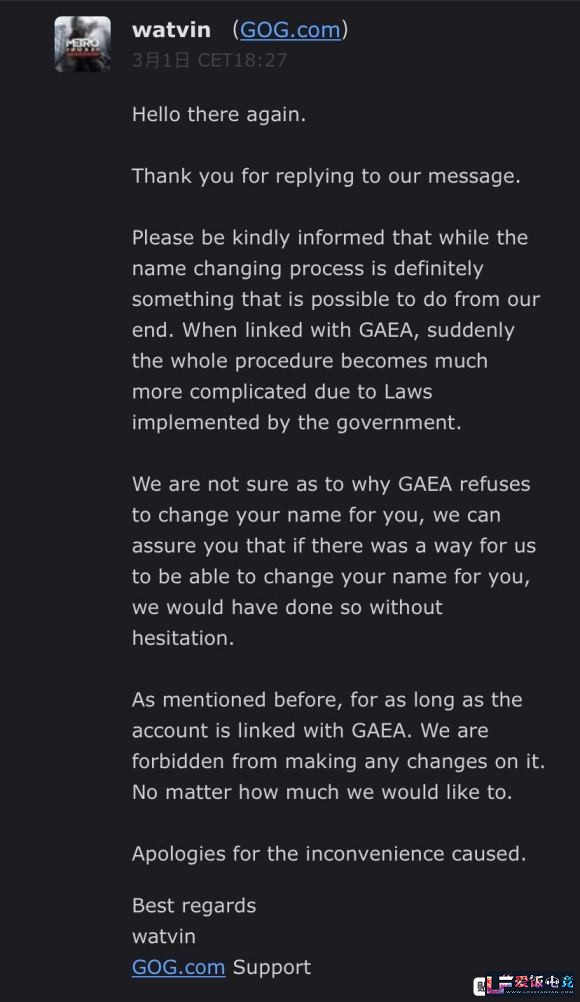
Task: Click the 爱饭电竞 watermark text
Action: tap(544, 982)
